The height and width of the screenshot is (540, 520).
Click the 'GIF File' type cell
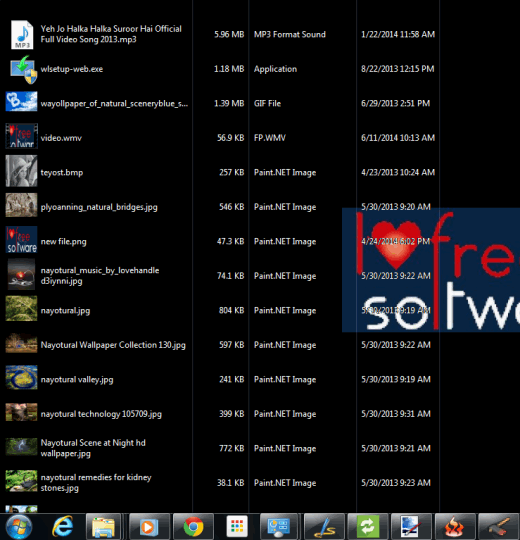tap(267, 103)
